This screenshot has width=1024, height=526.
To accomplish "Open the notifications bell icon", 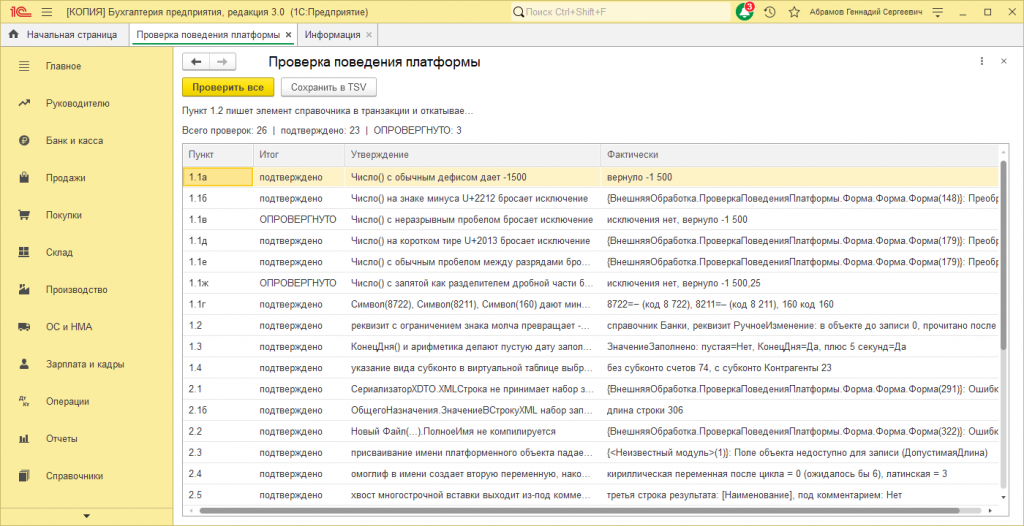I will tap(744, 12).
